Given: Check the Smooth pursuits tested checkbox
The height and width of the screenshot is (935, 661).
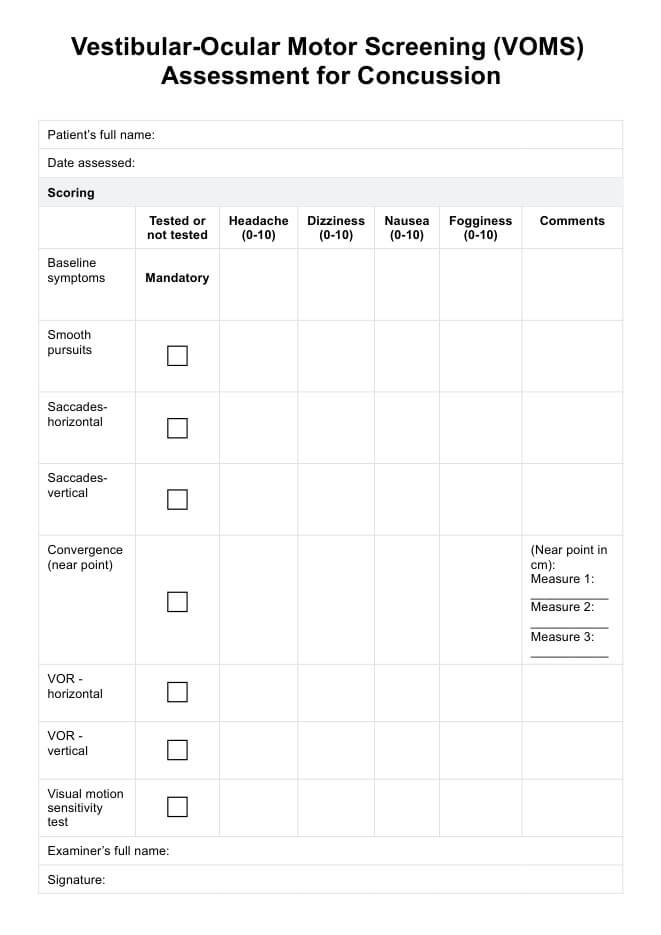Looking at the screenshot, I should [x=177, y=356].
